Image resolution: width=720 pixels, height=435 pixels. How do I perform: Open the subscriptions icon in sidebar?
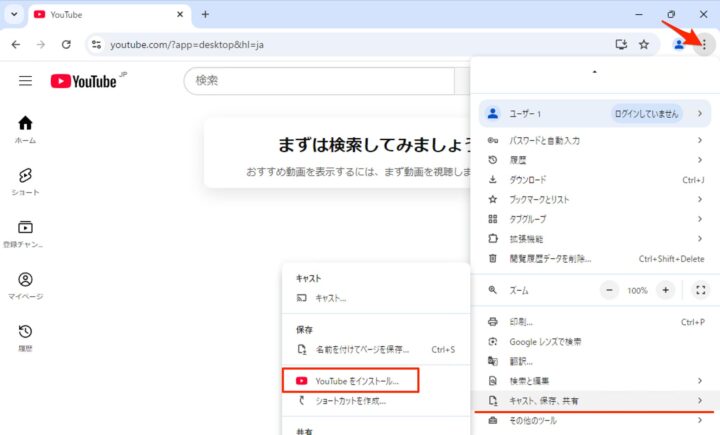tap(25, 233)
